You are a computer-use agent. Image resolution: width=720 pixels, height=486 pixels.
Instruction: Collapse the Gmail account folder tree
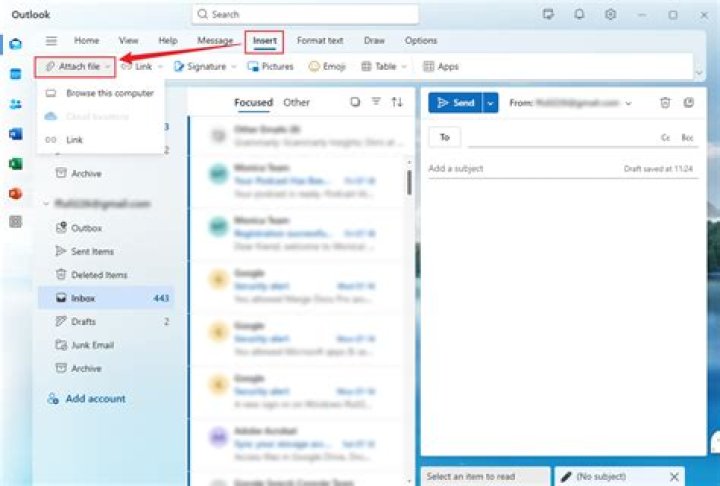pos(46,203)
